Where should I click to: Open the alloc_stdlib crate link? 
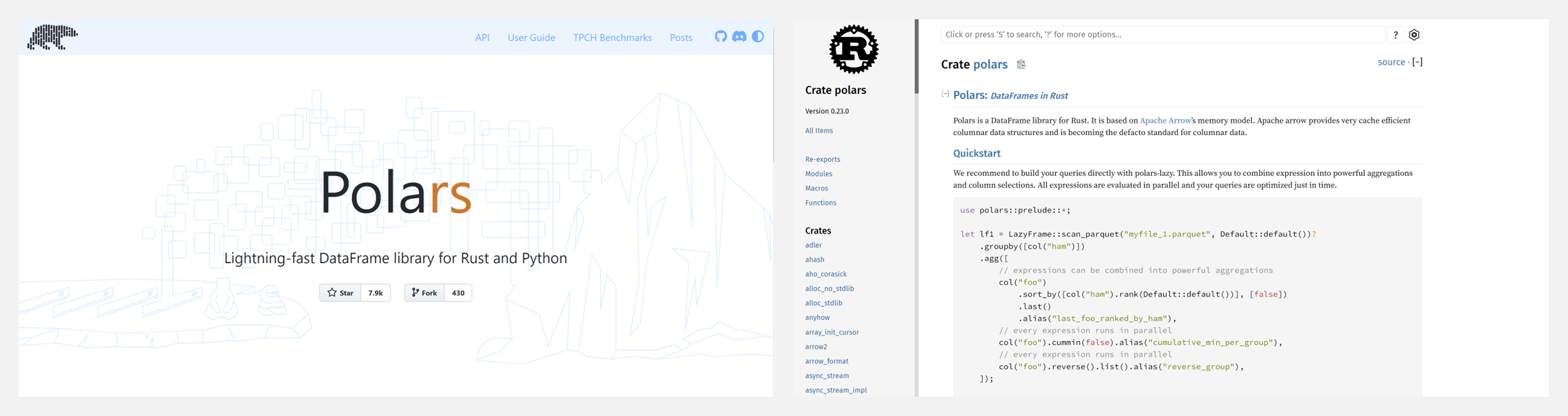point(823,303)
